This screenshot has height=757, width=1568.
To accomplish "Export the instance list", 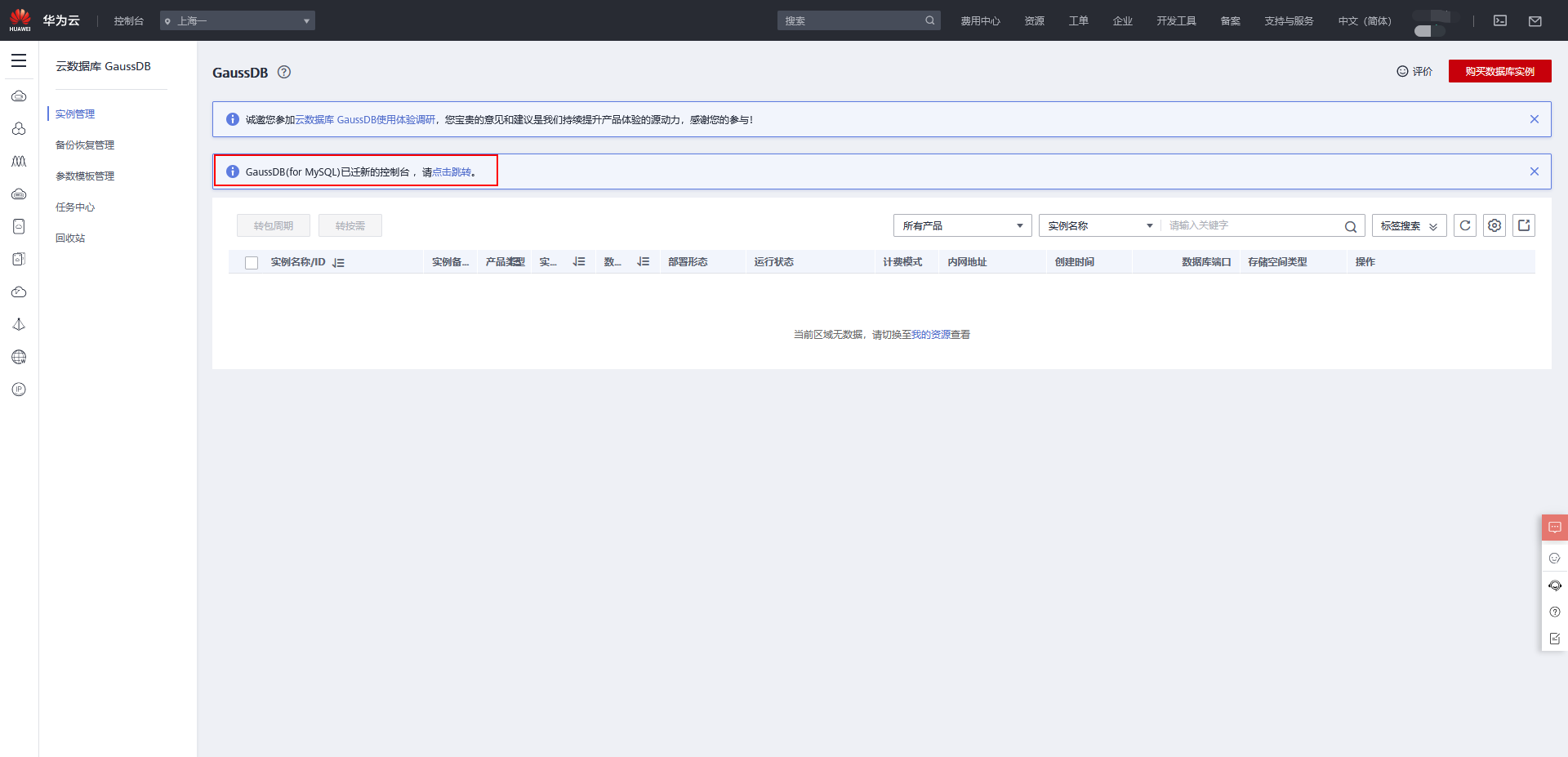I will pyautogui.click(x=1524, y=225).
